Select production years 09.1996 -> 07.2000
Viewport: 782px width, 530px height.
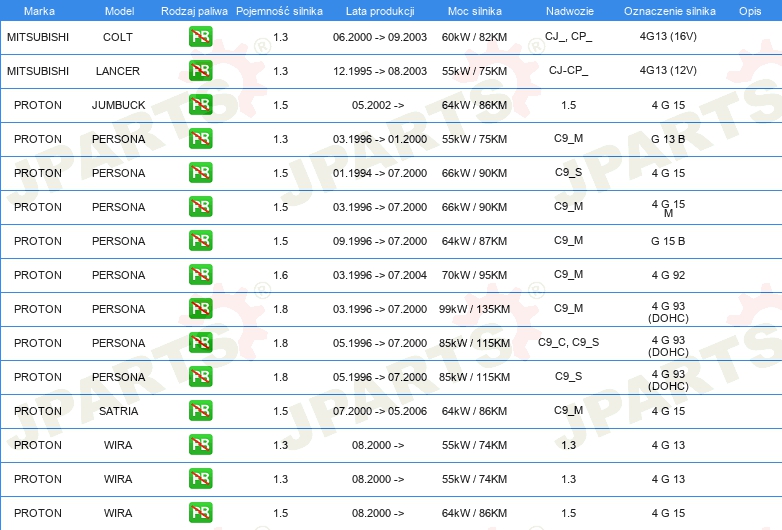(x=380, y=241)
